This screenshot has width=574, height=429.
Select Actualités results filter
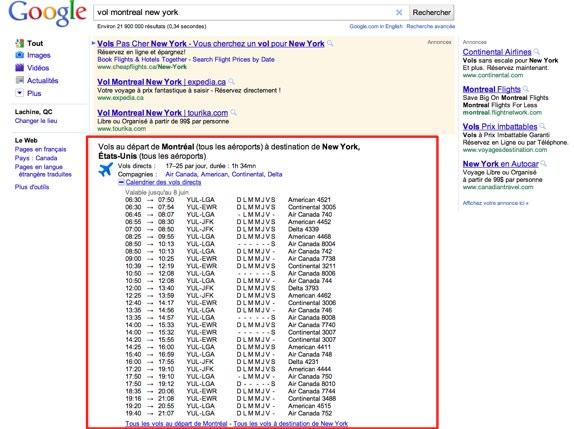[42, 81]
